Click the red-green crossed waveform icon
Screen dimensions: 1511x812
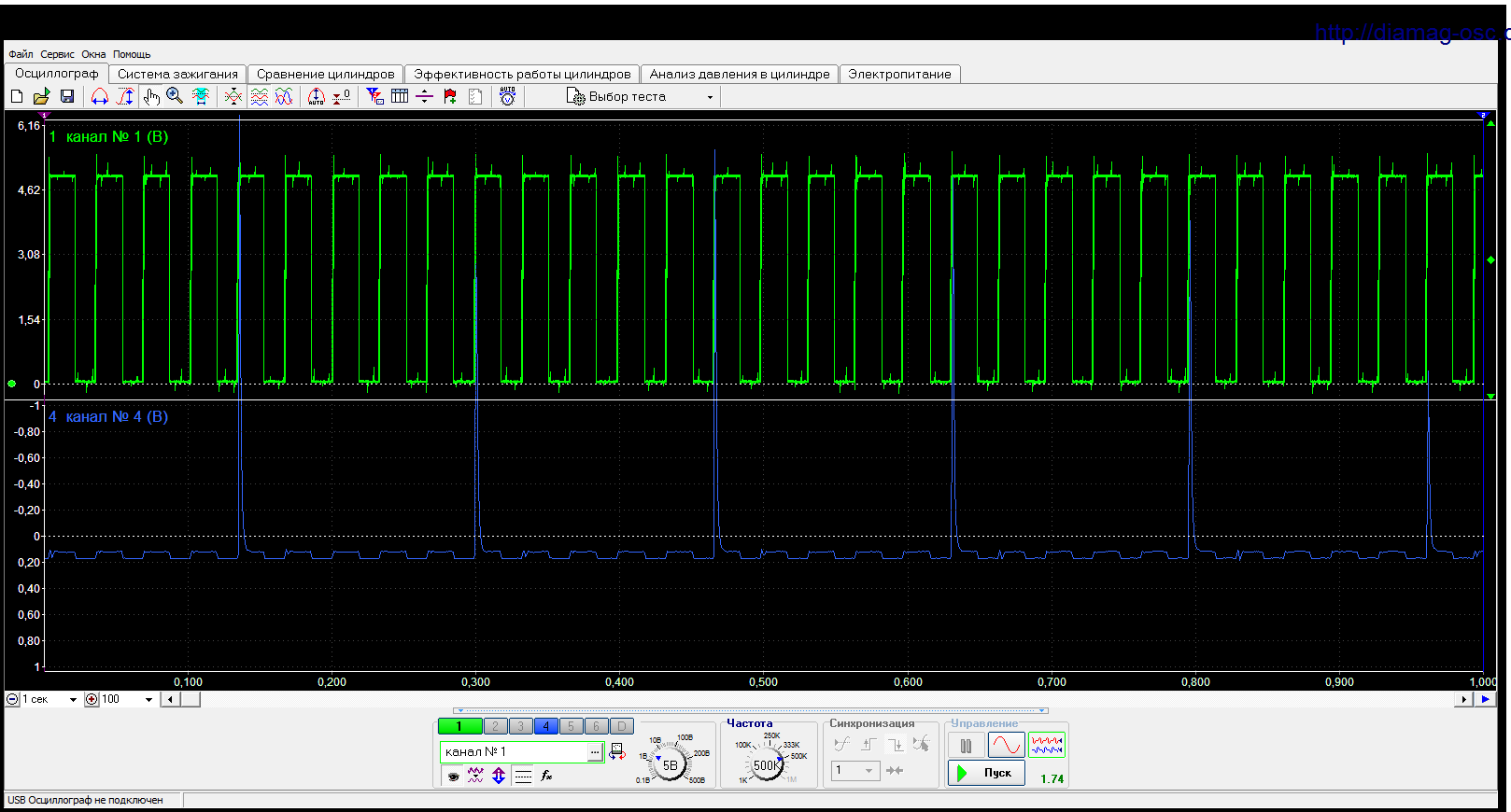click(233, 96)
